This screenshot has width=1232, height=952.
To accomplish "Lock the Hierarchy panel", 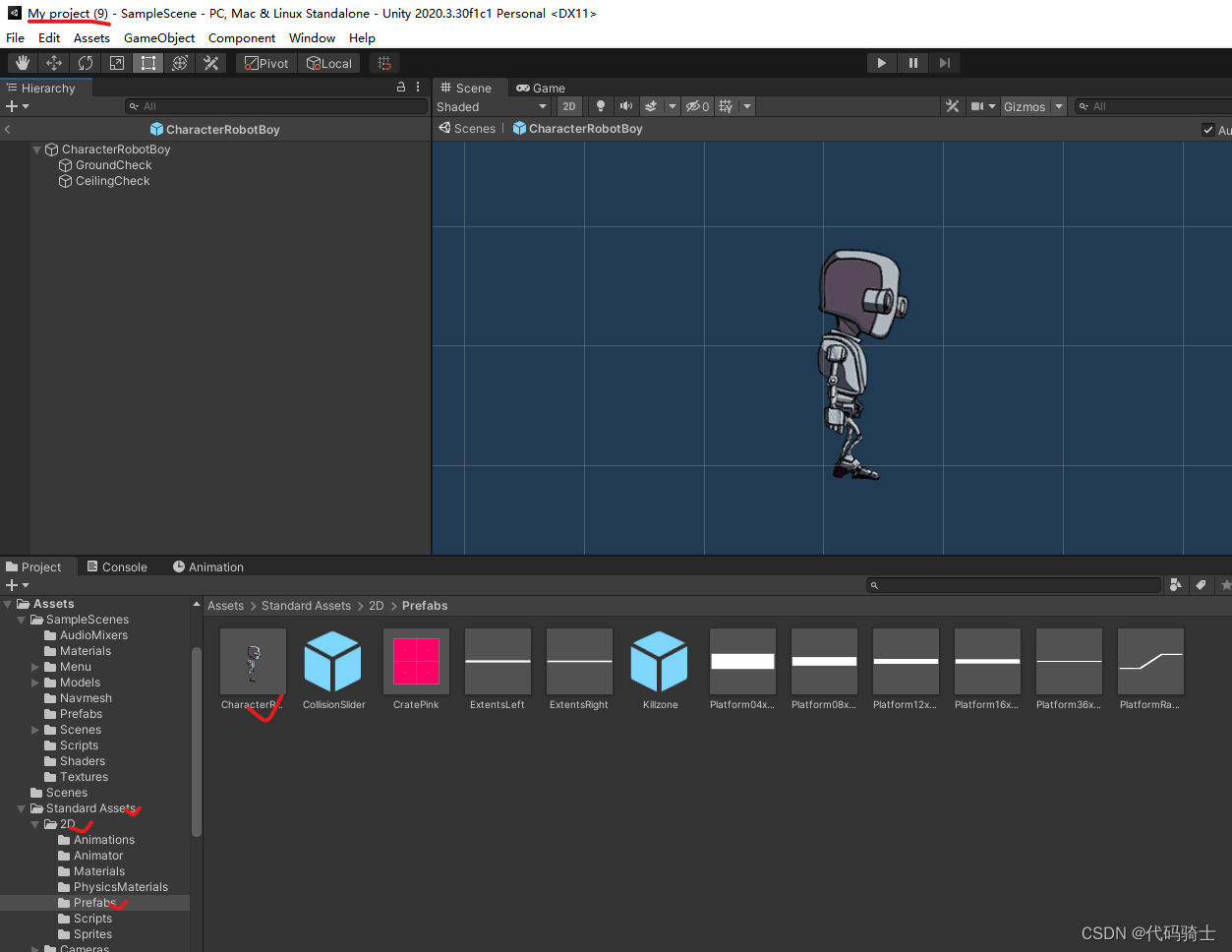I will pos(401,87).
